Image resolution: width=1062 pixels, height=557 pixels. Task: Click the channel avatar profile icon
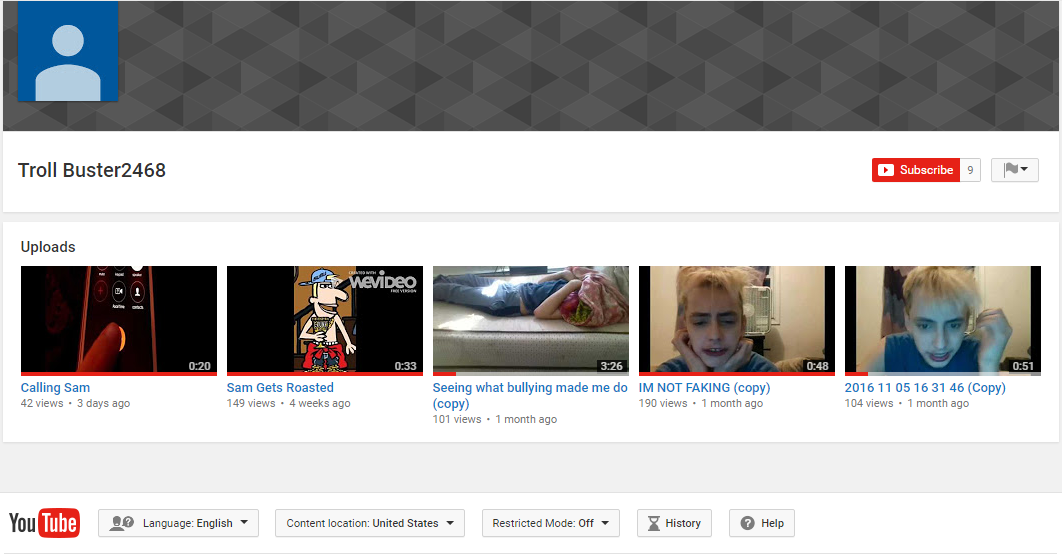coord(68,52)
